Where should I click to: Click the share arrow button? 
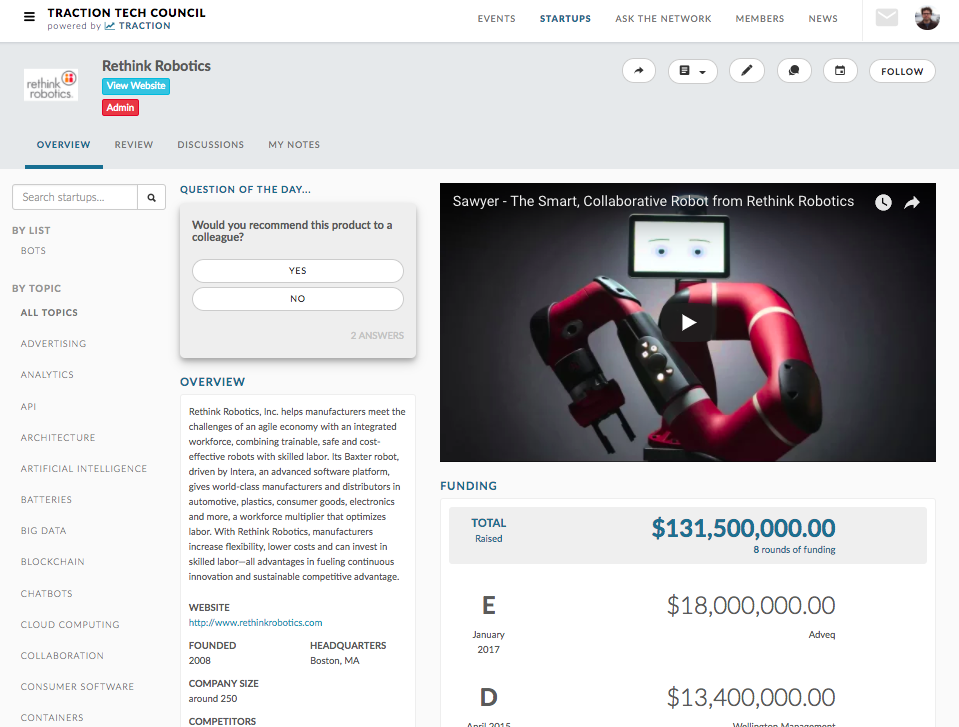tap(639, 71)
